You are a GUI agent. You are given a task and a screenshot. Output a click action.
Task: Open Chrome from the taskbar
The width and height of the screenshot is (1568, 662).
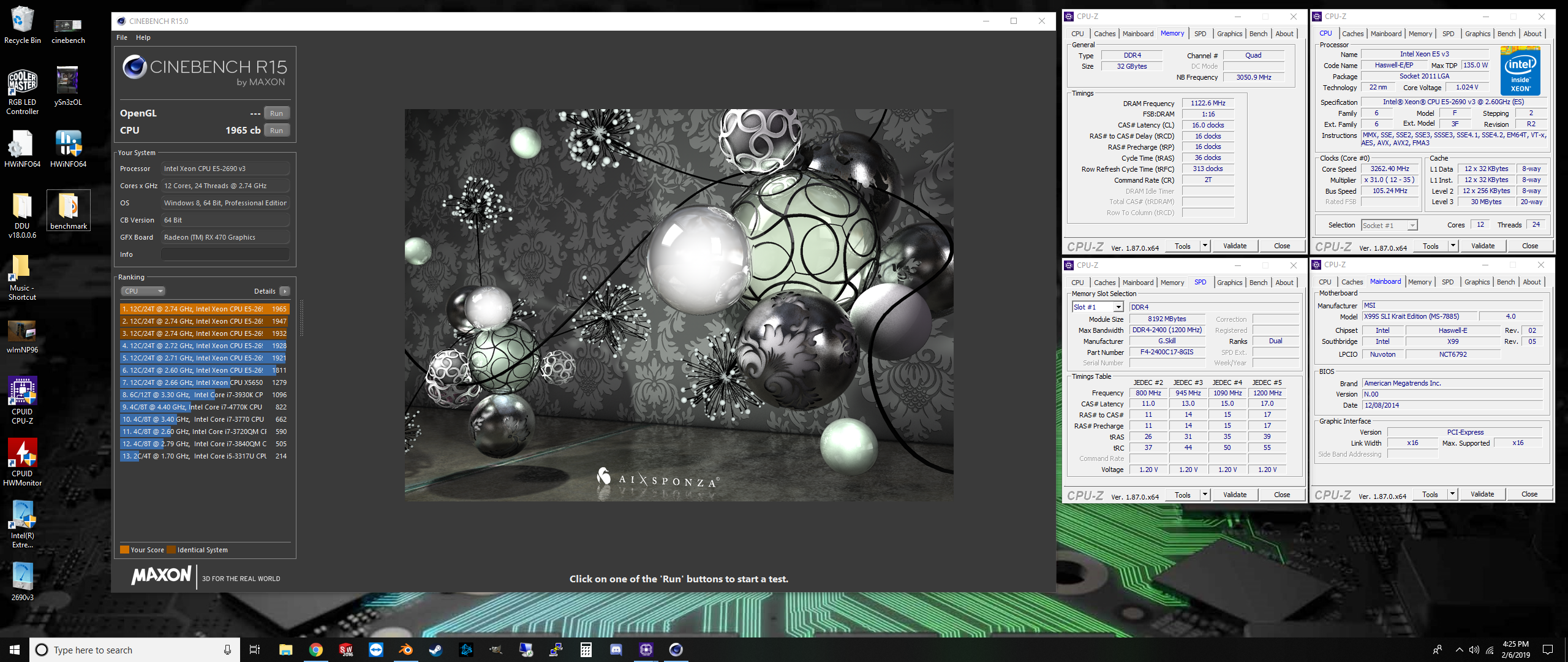point(315,650)
